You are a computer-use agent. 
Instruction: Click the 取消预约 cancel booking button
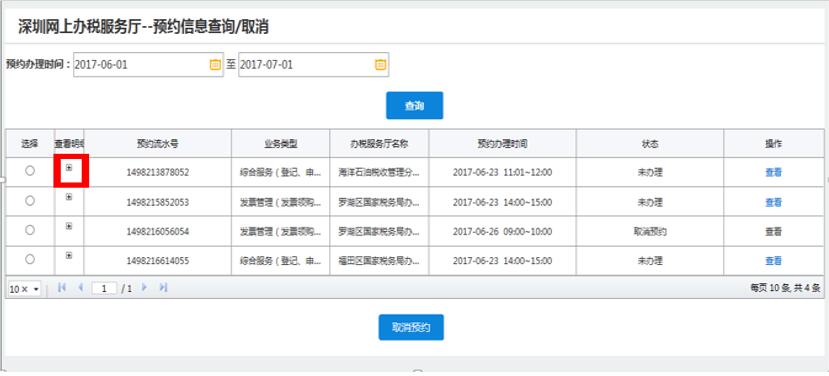(x=411, y=327)
